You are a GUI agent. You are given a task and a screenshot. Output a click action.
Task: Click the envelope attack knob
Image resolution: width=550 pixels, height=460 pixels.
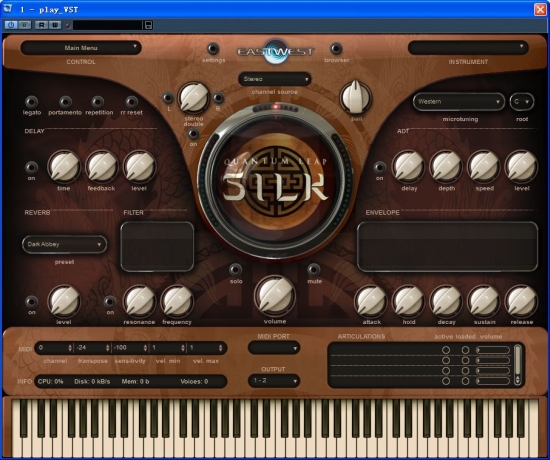click(371, 301)
